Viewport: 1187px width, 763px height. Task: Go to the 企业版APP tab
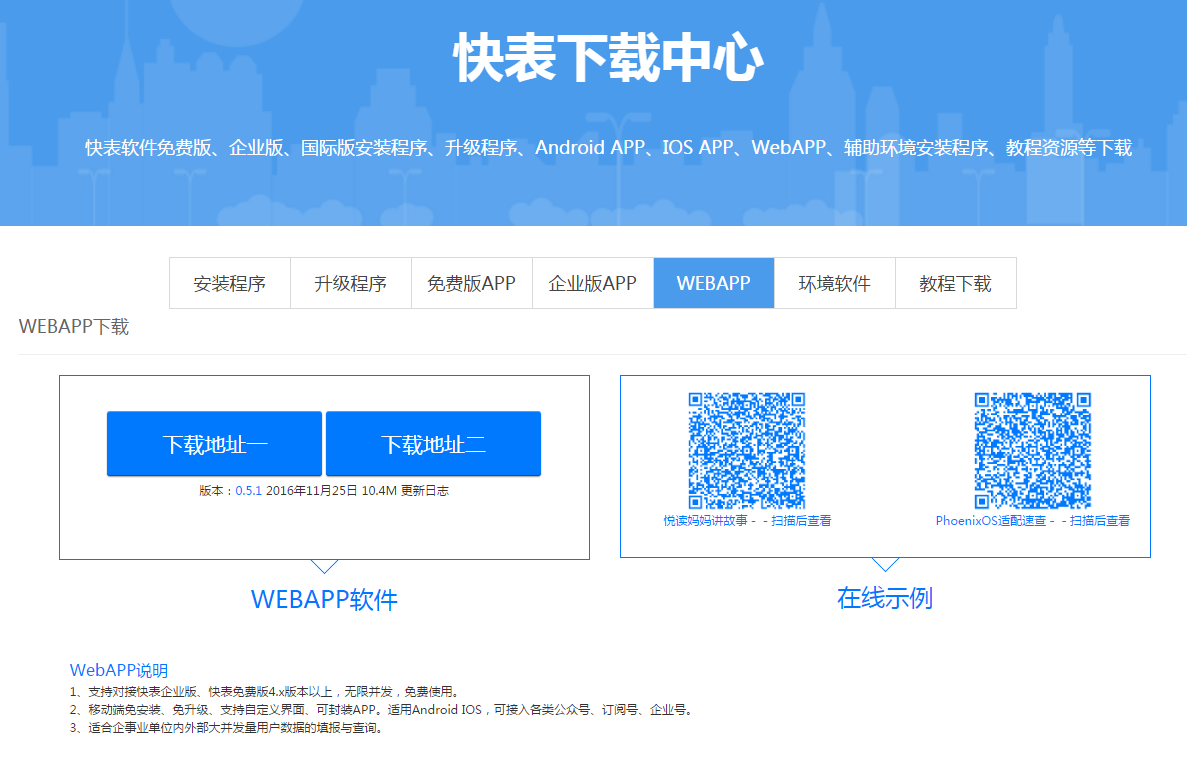click(593, 283)
